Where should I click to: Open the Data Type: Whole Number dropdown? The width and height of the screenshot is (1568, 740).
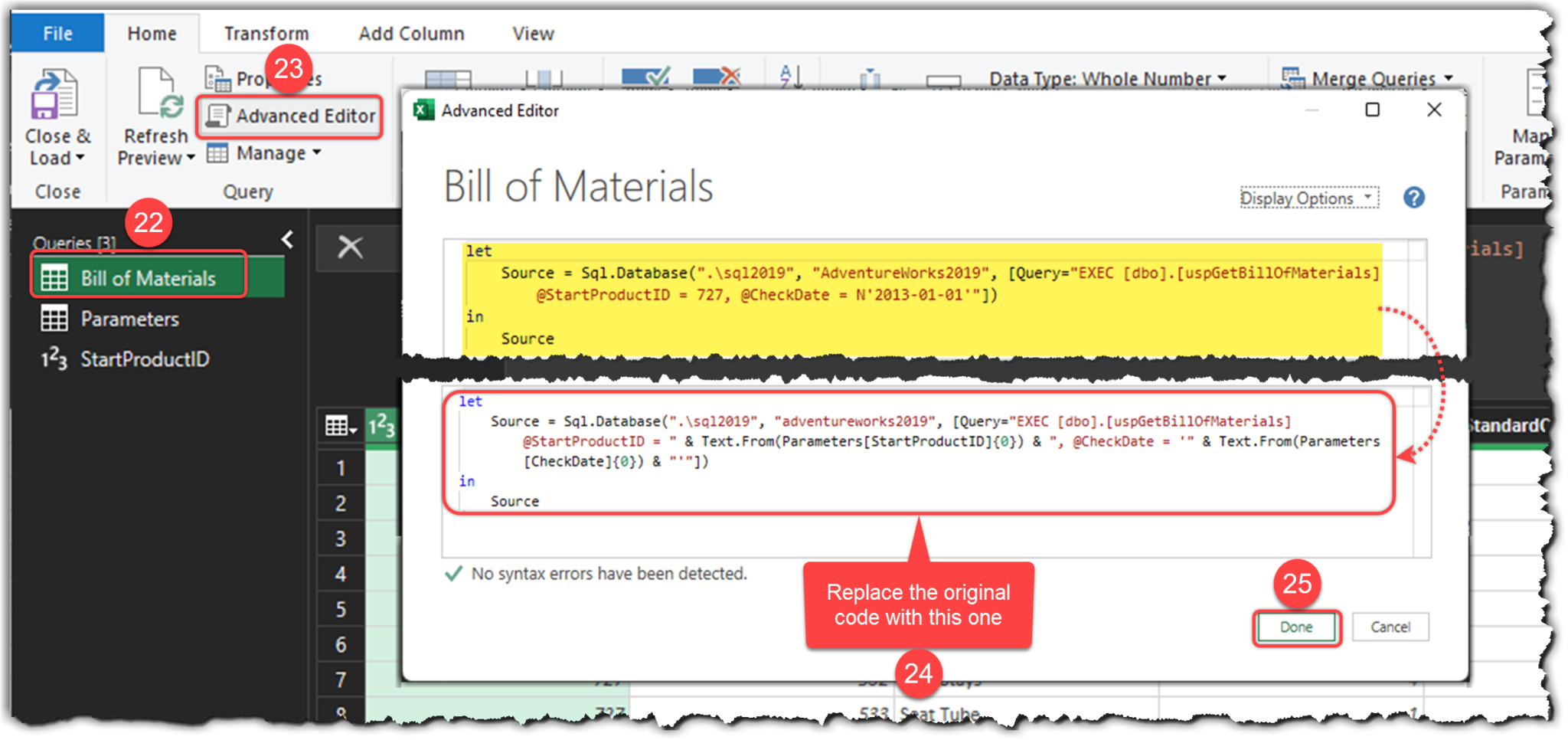click(x=1107, y=79)
